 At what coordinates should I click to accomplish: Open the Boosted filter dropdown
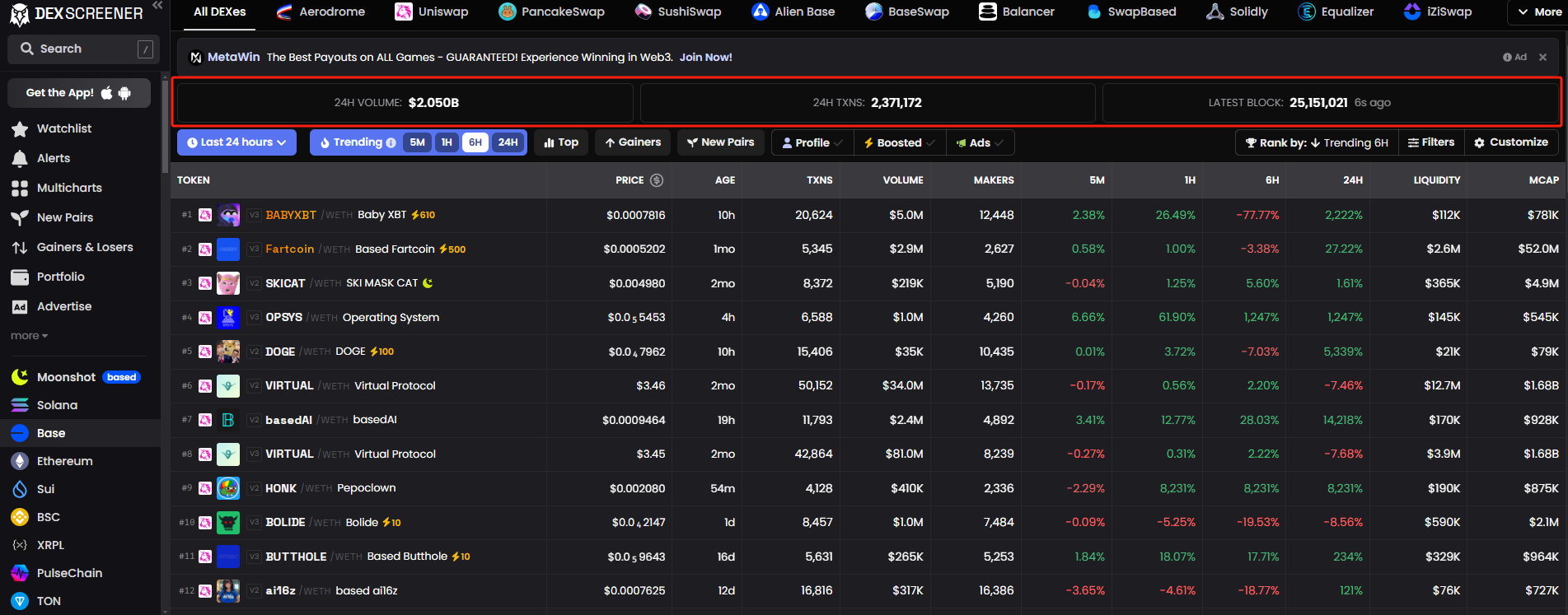coord(900,142)
